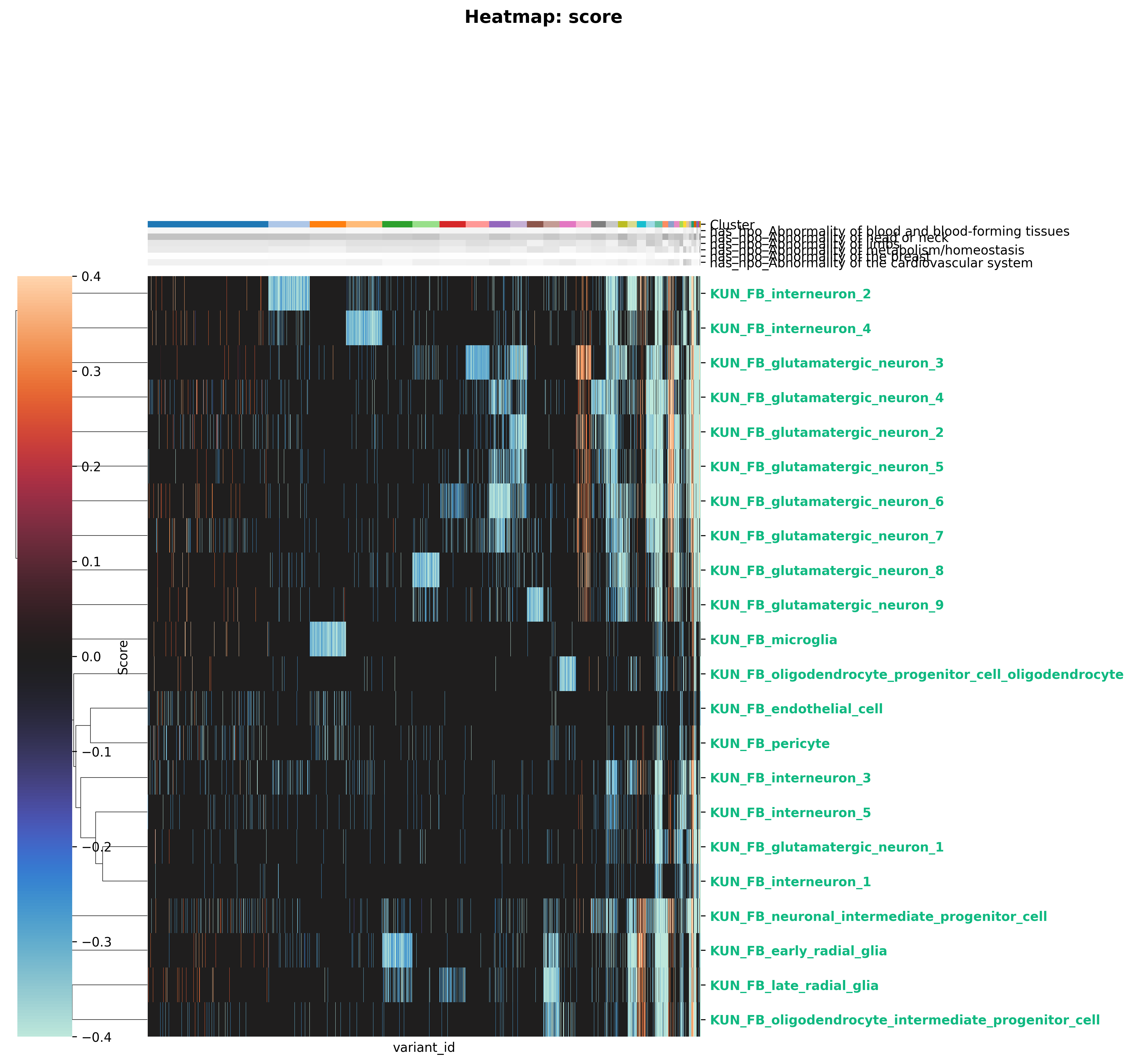The height and width of the screenshot is (1064, 1133).
Task: Select the KUN_FB_glutamatergic_neuron_3 label
Action: pyautogui.click(x=826, y=363)
